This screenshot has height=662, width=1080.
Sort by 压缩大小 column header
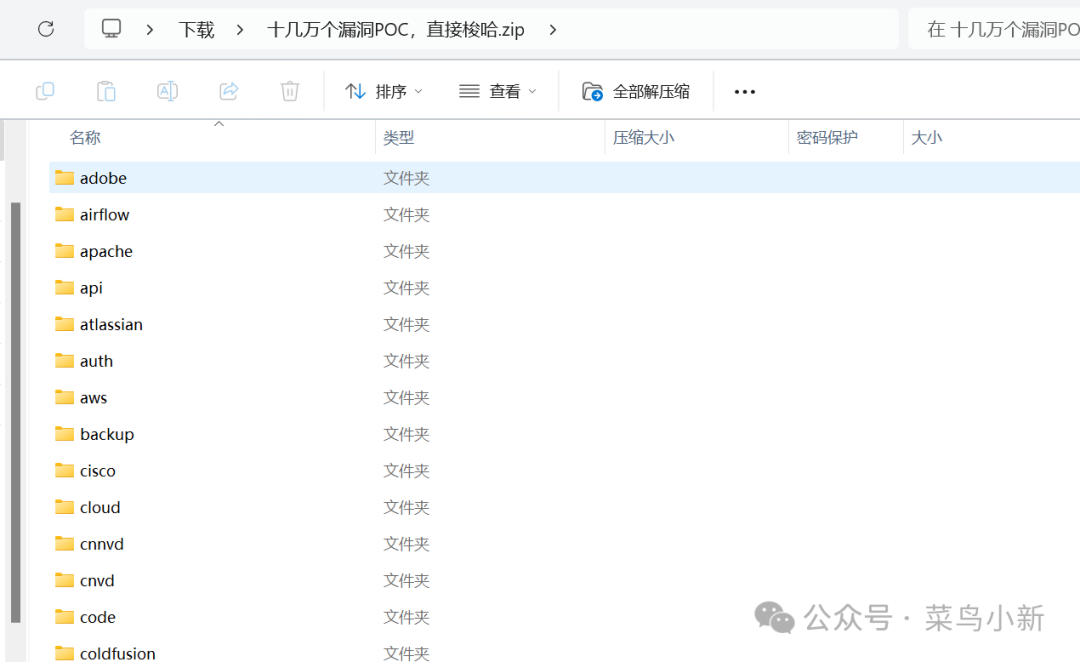tap(643, 138)
